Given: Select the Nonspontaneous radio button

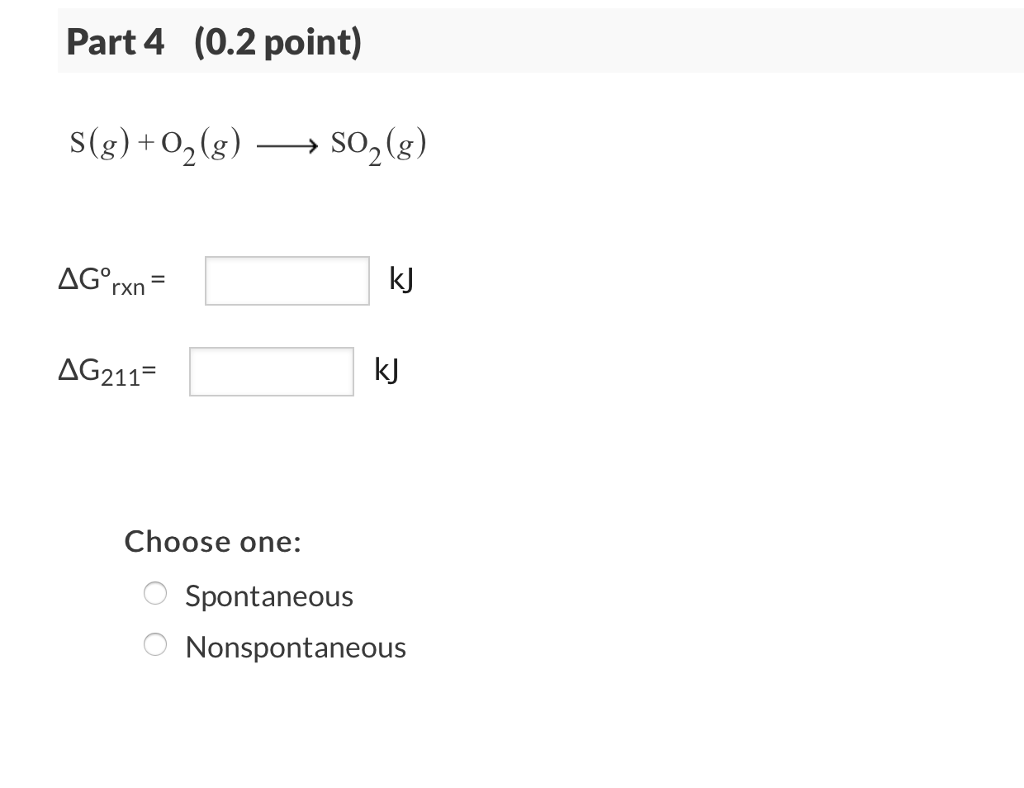Looking at the screenshot, I should pos(155,645).
